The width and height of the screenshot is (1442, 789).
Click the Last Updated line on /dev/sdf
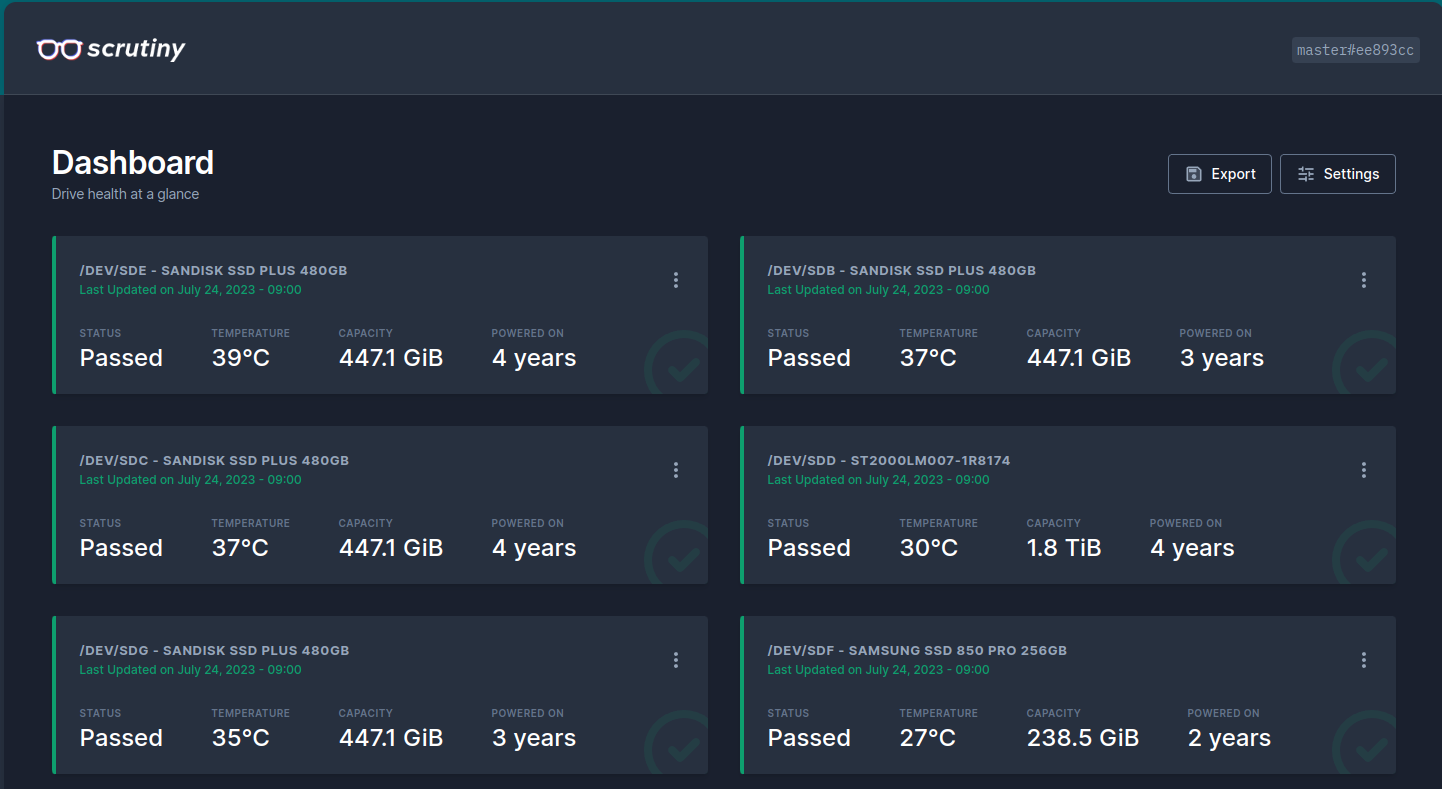pyautogui.click(x=879, y=670)
